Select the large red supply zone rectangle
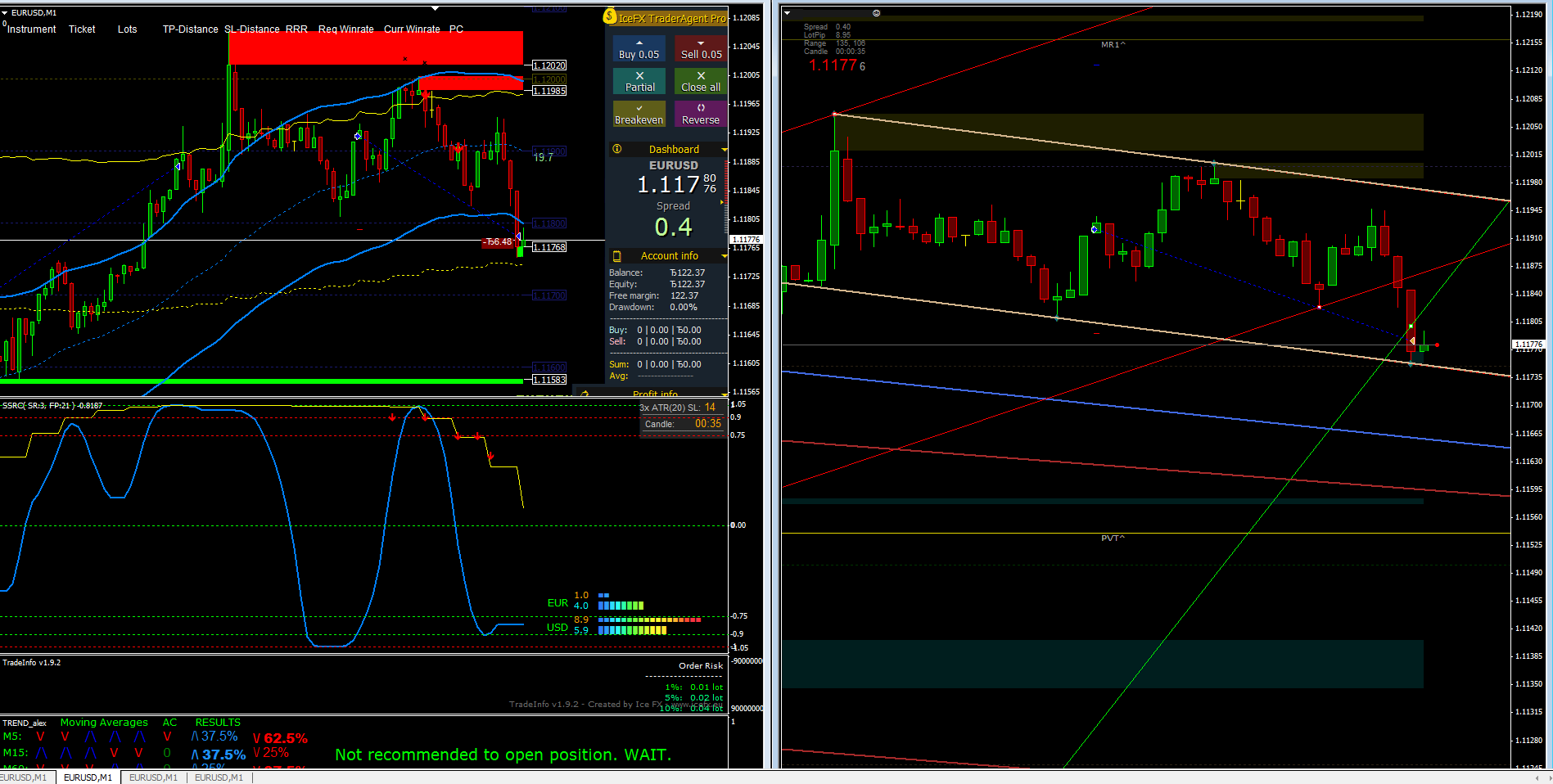Screen dimensions: 1553x784 click(376, 47)
